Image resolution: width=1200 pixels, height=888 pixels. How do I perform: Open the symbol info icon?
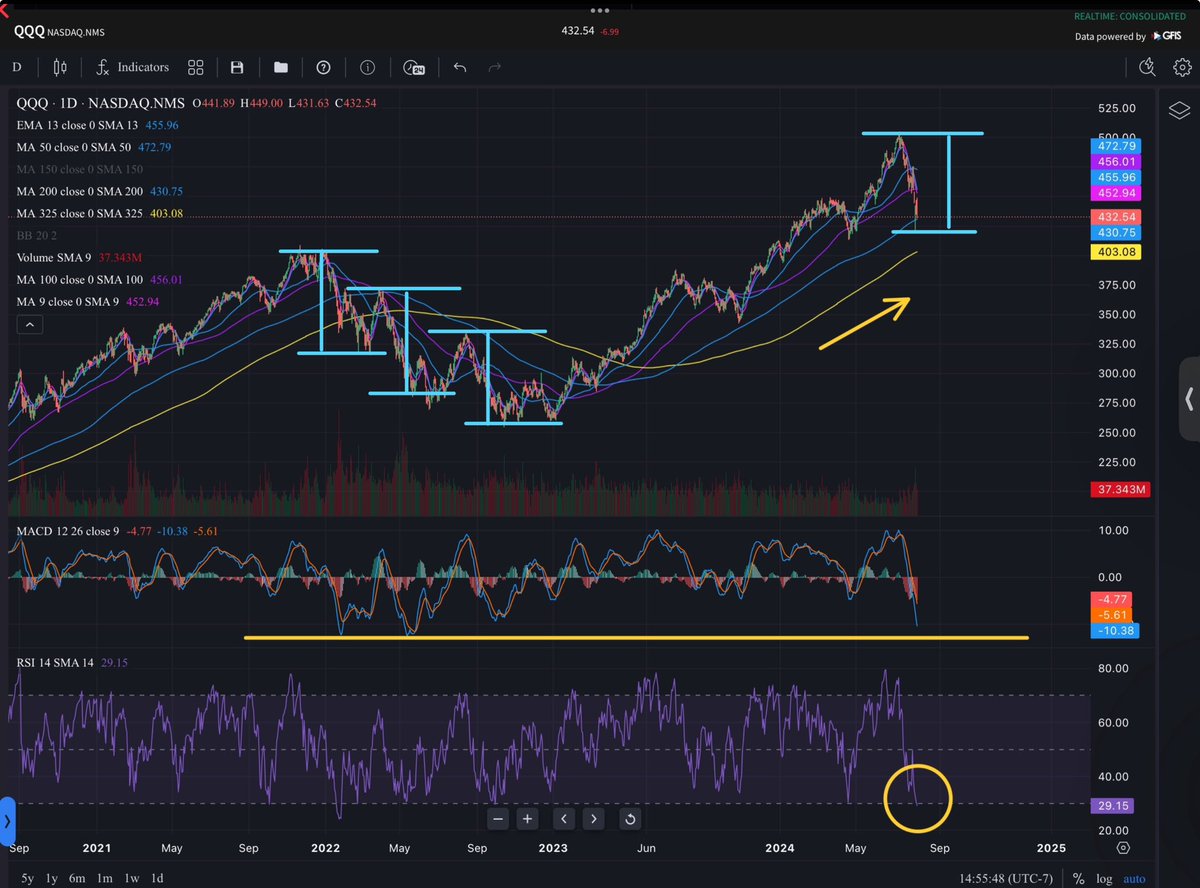point(367,67)
